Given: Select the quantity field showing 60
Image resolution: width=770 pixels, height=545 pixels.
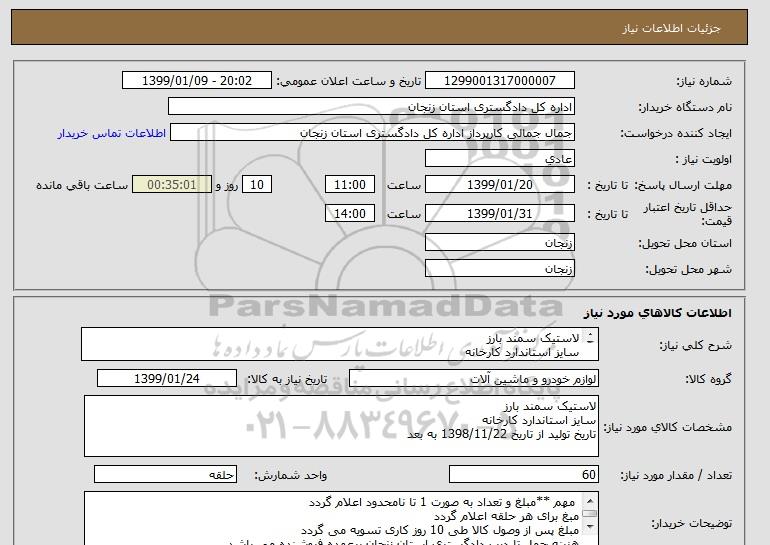Looking at the screenshot, I should (x=523, y=475).
